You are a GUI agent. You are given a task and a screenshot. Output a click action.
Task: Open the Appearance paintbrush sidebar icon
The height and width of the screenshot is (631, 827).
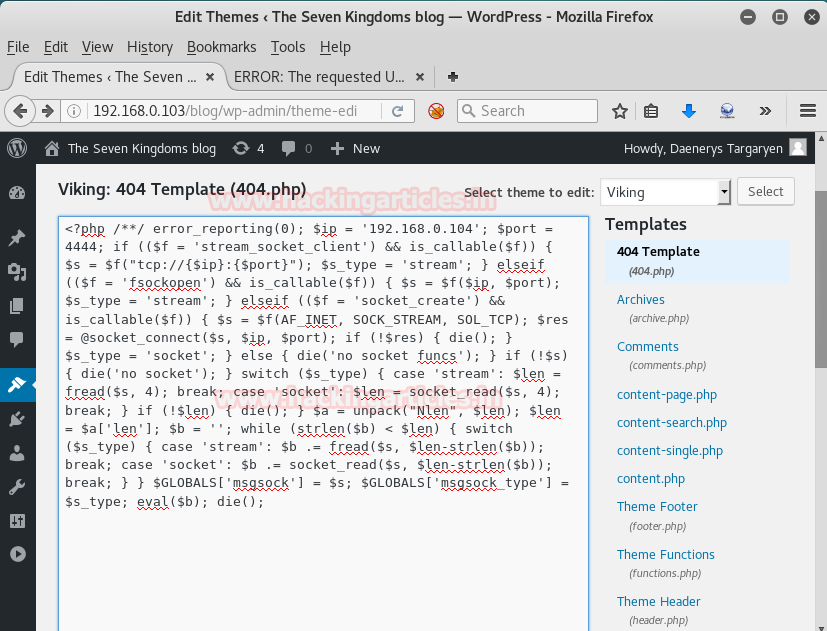coord(17,385)
